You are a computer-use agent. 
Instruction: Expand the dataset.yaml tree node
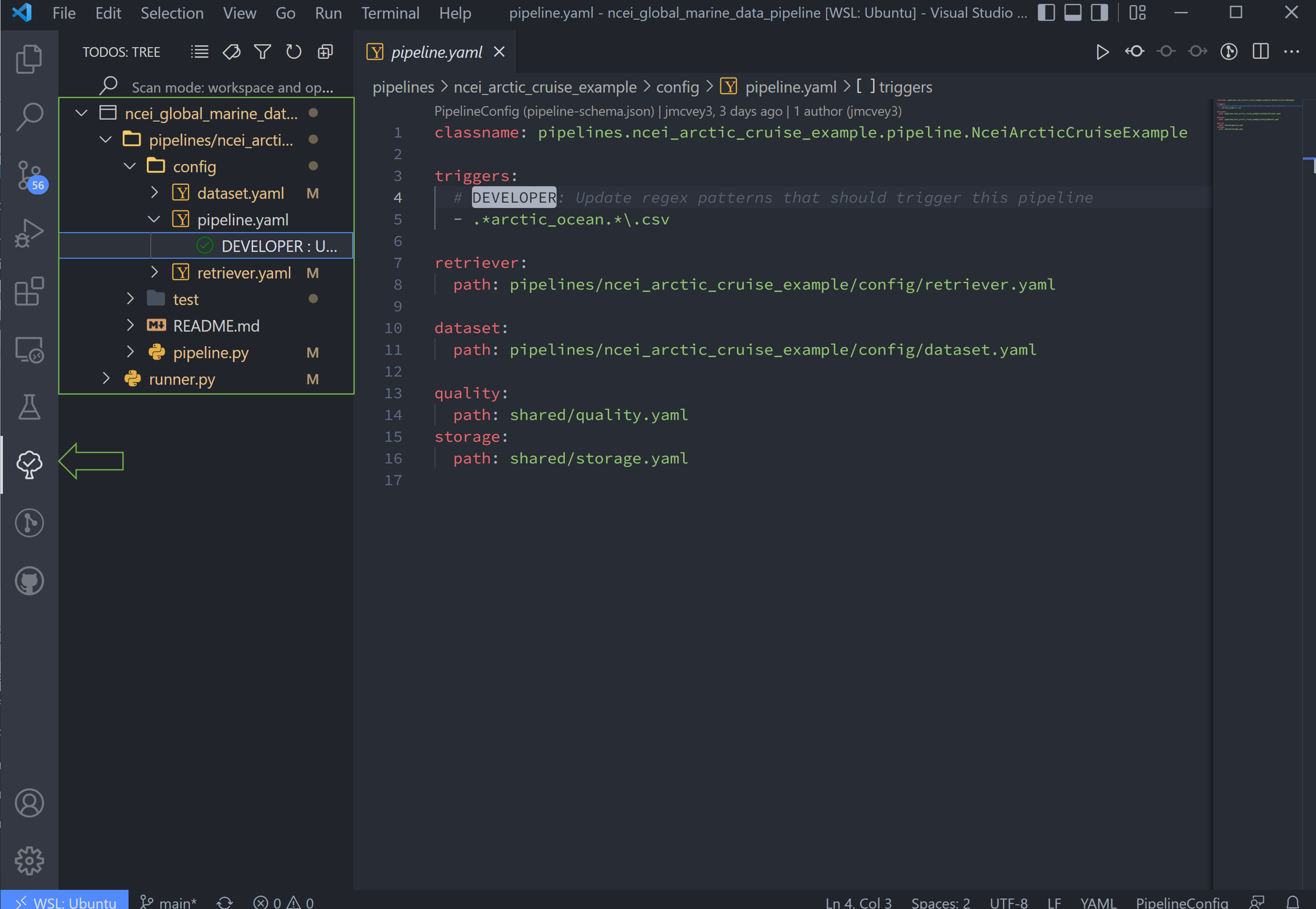pos(154,193)
